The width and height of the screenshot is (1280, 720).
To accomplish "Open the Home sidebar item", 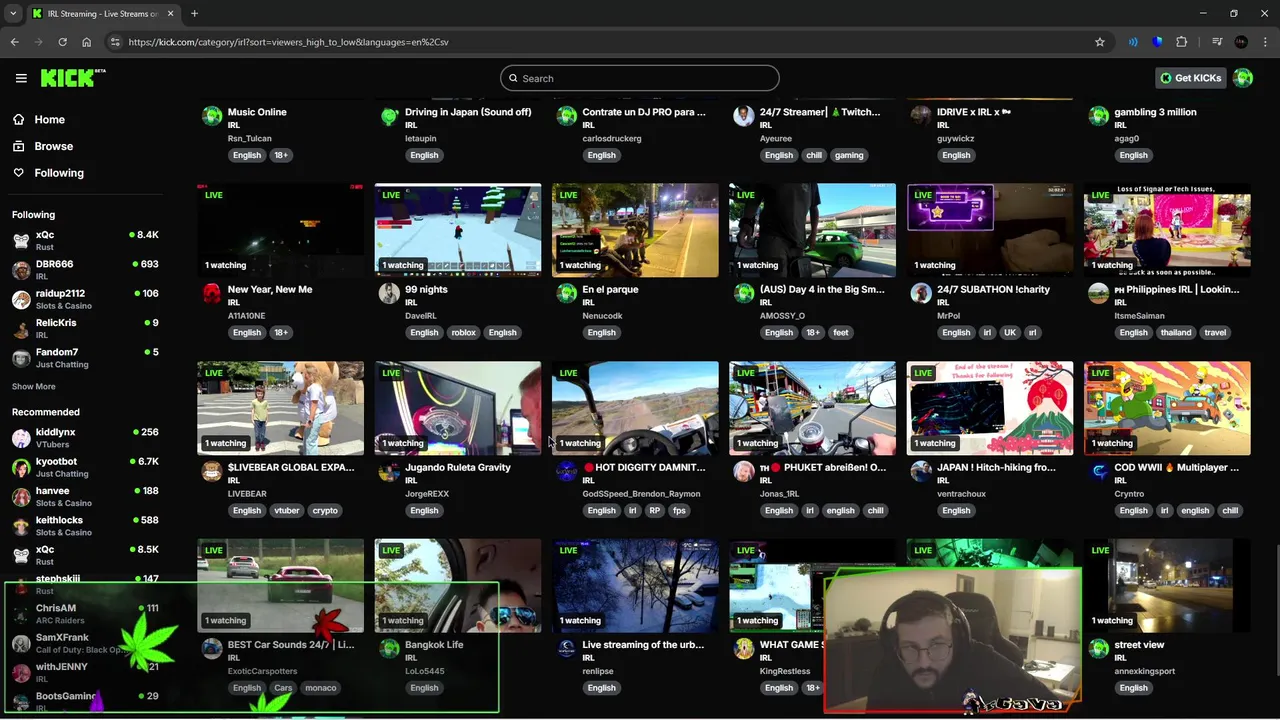I will click(49, 119).
